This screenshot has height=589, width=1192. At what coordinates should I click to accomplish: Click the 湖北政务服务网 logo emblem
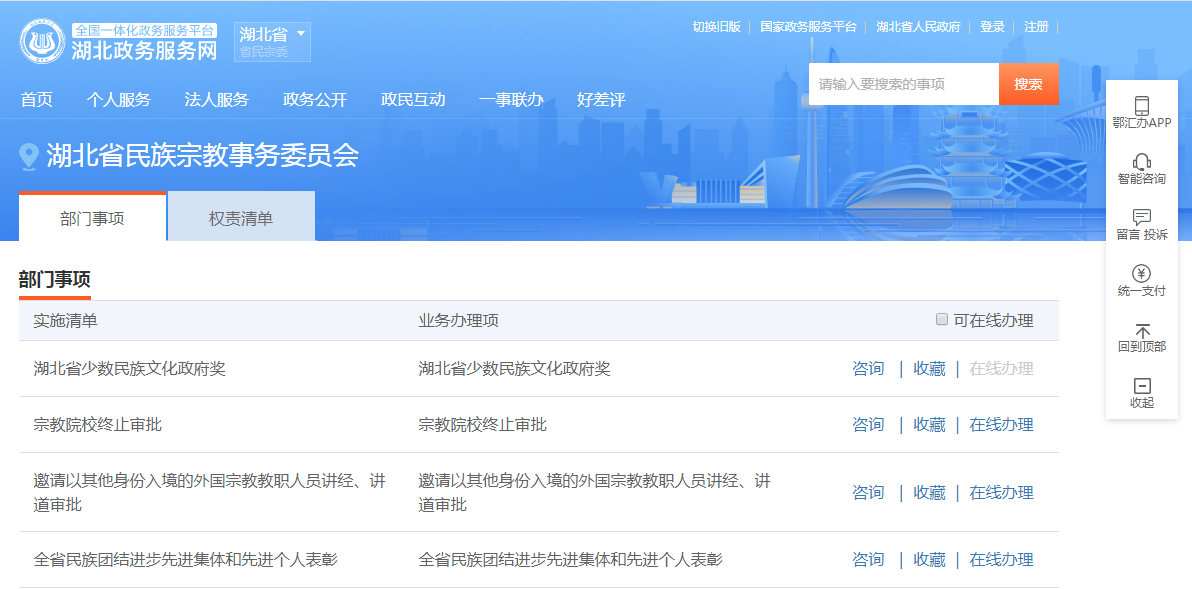pyautogui.click(x=42, y=42)
